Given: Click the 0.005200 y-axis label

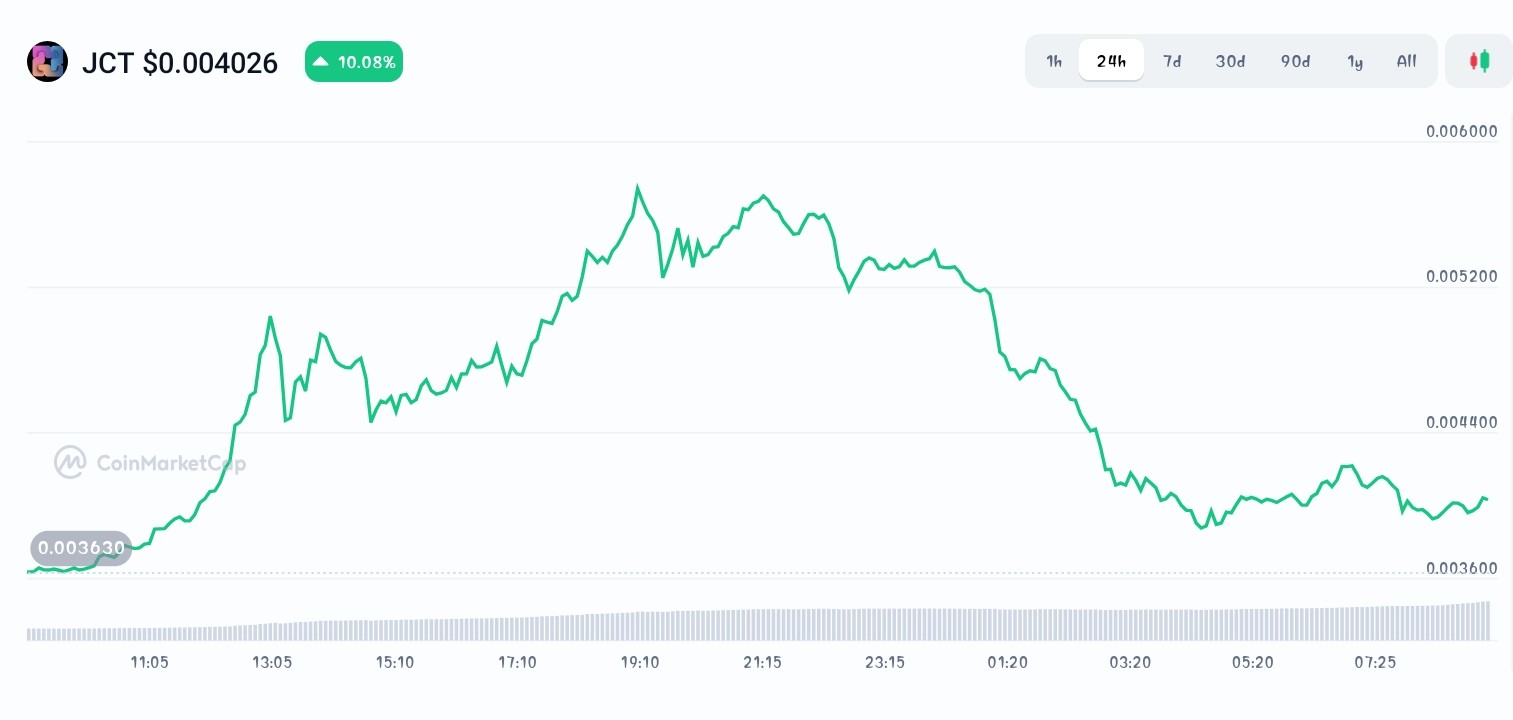Looking at the screenshot, I should (x=1462, y=277).
